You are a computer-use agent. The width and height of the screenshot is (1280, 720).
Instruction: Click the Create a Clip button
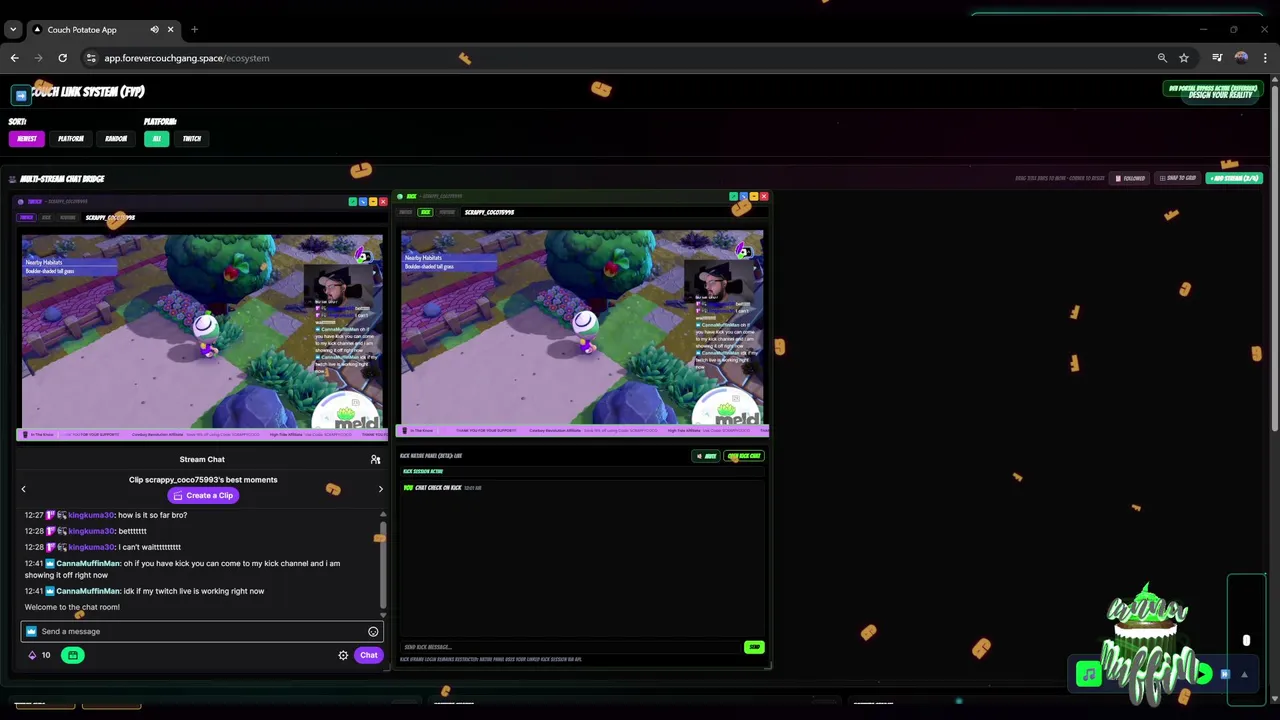tap(202, 495)
